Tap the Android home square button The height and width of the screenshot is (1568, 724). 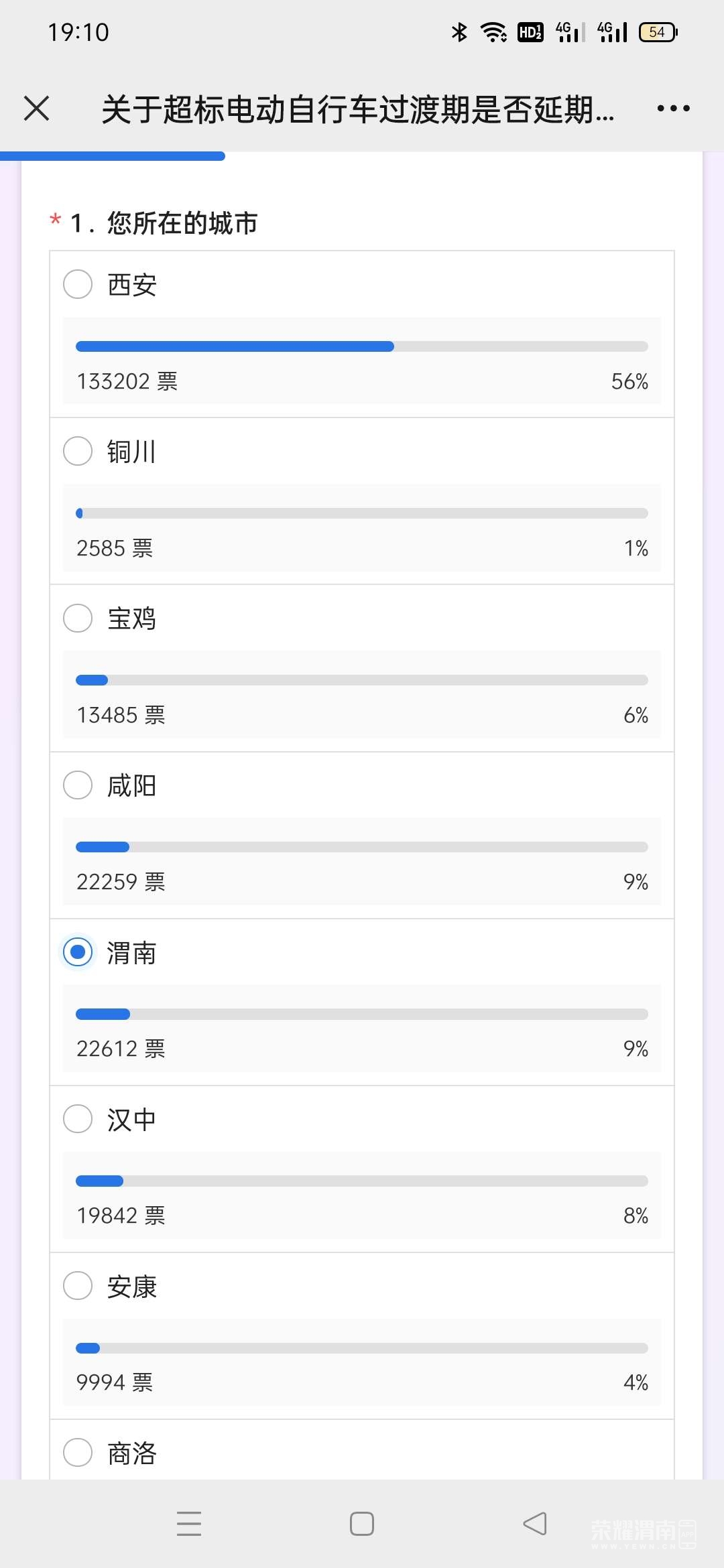tap(362, 1523)
